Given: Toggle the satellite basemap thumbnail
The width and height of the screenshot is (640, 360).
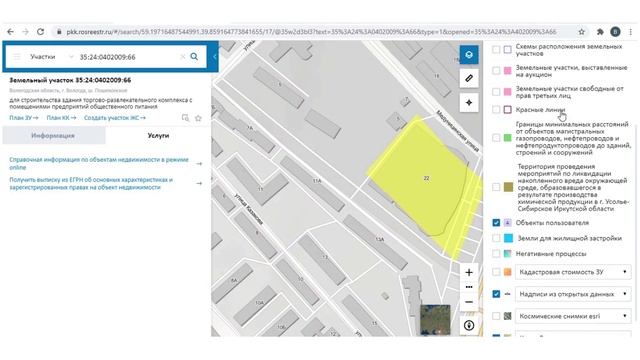Looking at the screenshot, I should (x=436, y=320).
